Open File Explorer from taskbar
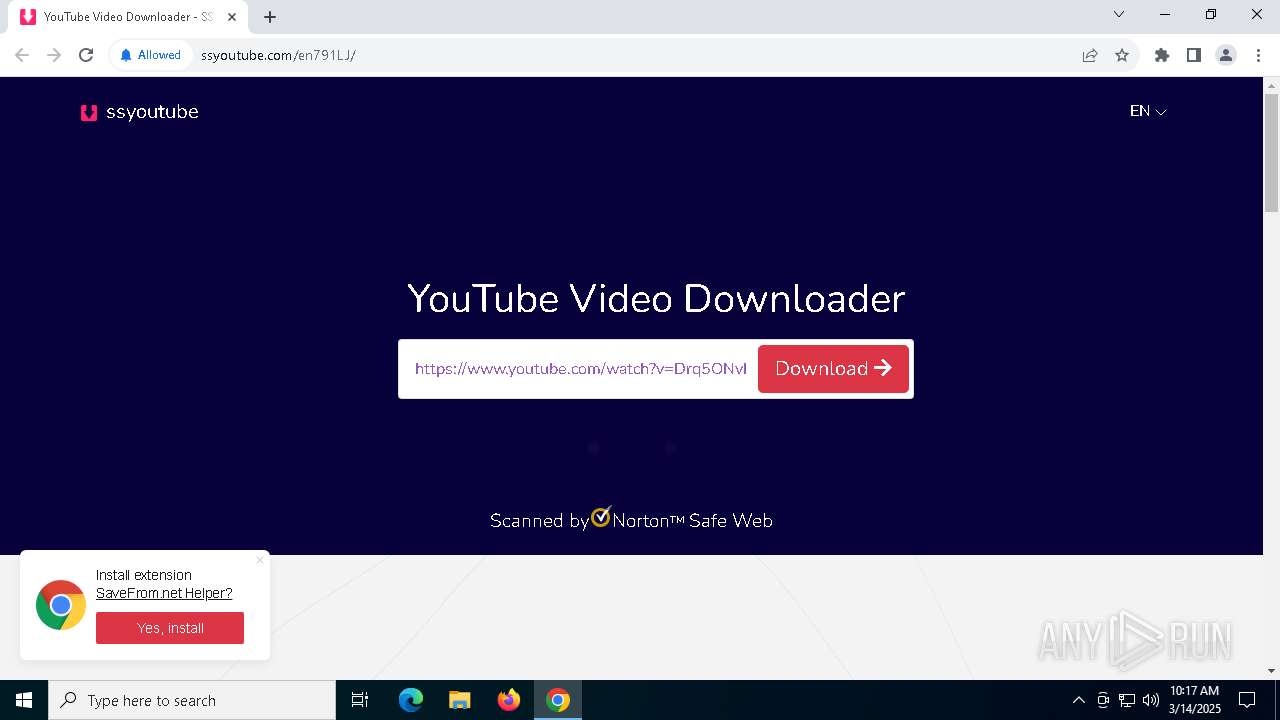The height and width of the screenshot is (720, 1280). coord(460,700)
